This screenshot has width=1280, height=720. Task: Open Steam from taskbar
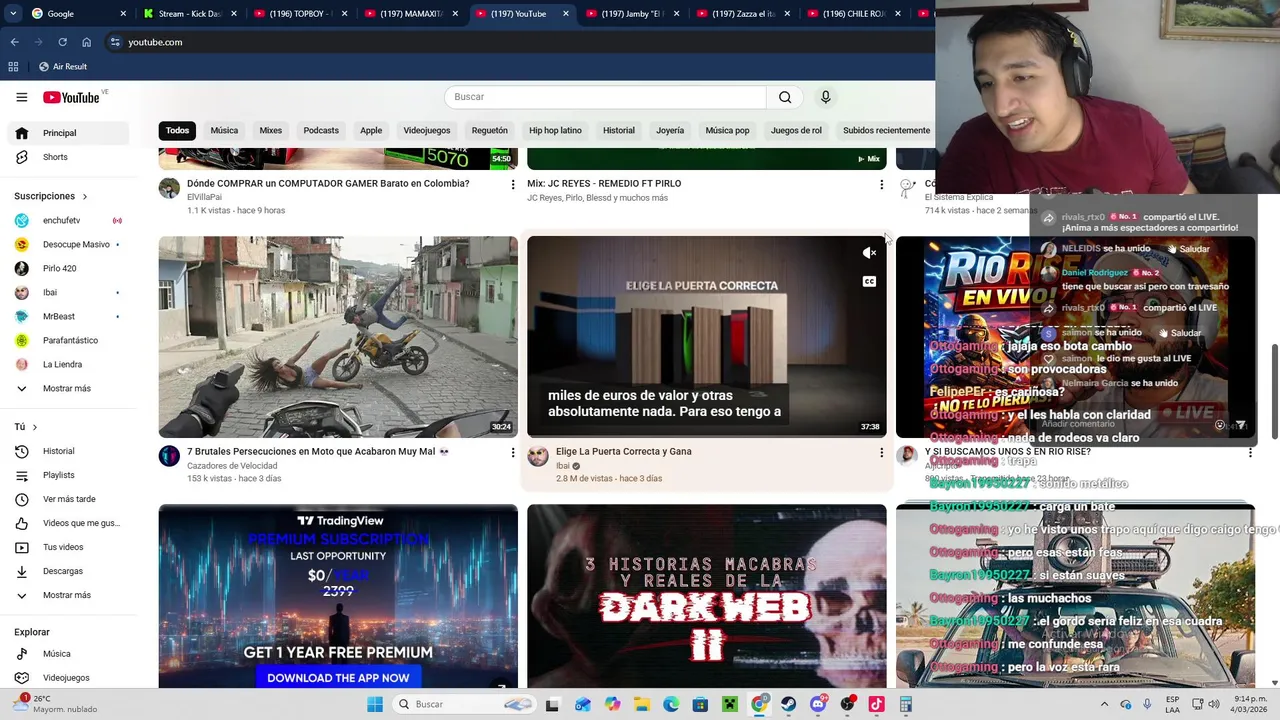point(789,704)
